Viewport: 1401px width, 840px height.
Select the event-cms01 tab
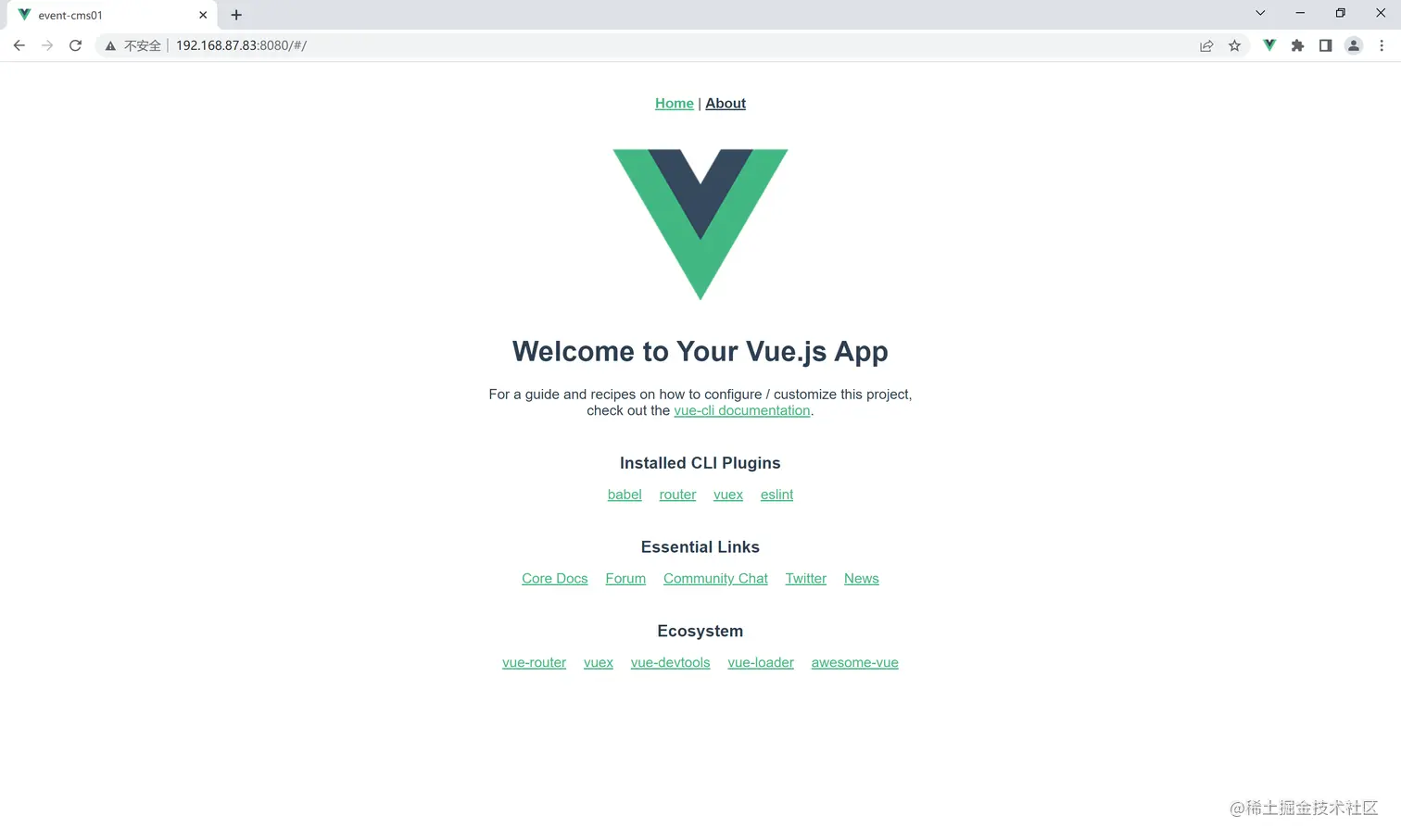click(102, 15)
